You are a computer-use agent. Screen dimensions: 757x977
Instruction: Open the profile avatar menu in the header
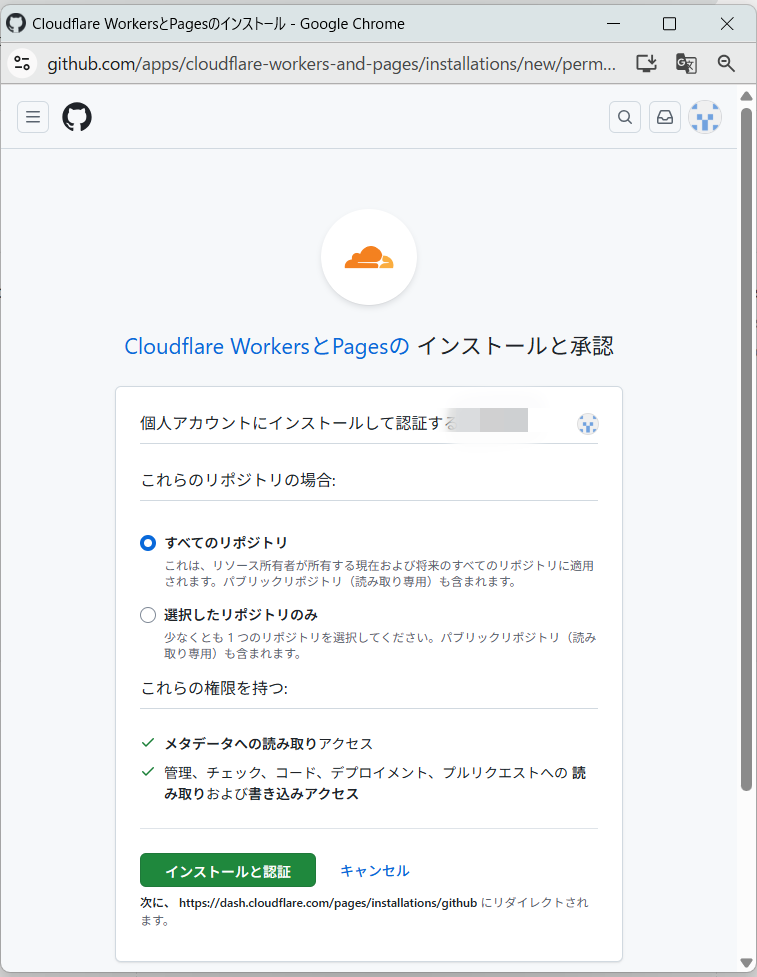point(705,117)
